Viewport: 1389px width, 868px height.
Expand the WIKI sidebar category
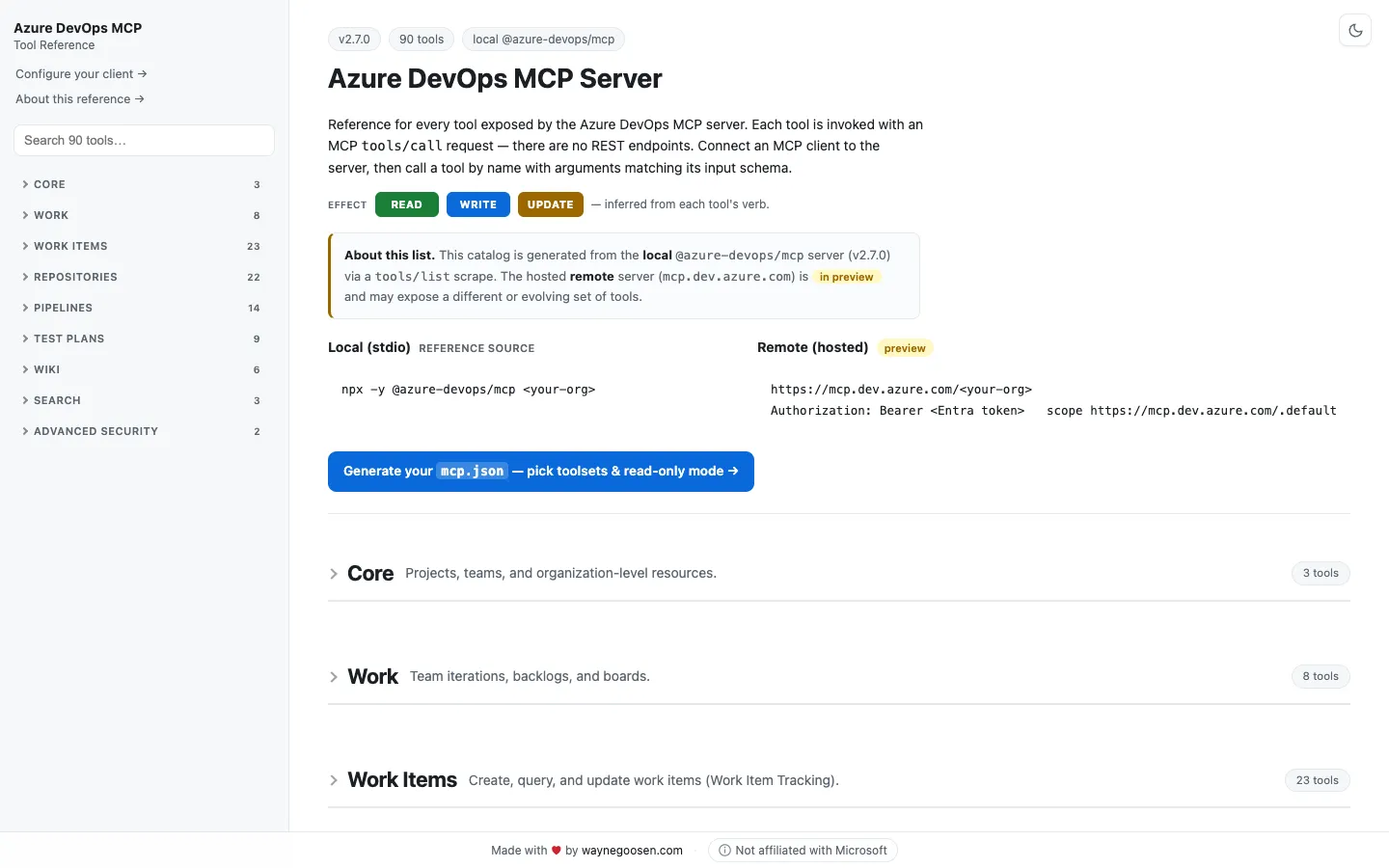[144, 369]
